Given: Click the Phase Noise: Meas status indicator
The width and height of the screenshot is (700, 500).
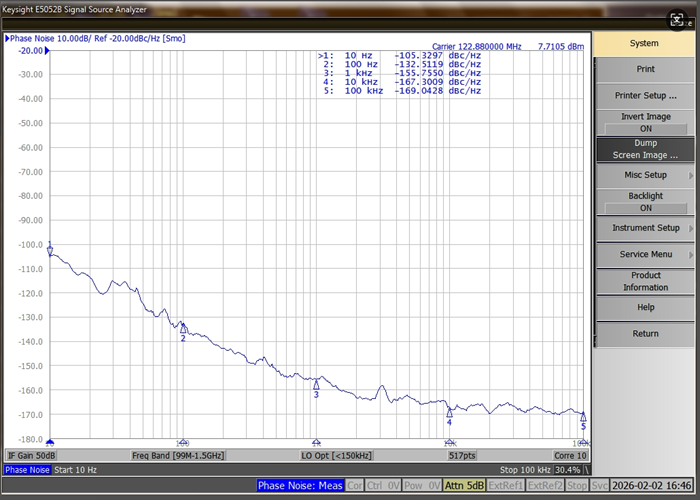Looking at the screenshot, I should [x=299, y=486].
